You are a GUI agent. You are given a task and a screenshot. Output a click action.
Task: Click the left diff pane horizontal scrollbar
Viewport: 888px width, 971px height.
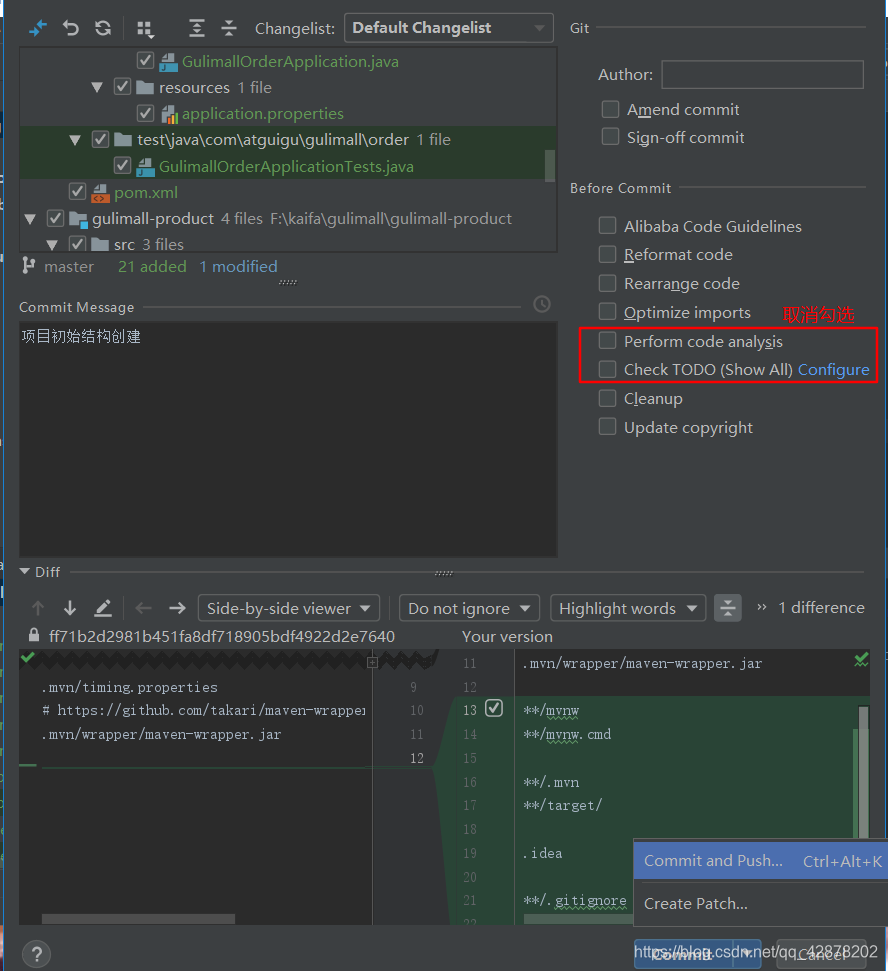(x=138, y=919)
